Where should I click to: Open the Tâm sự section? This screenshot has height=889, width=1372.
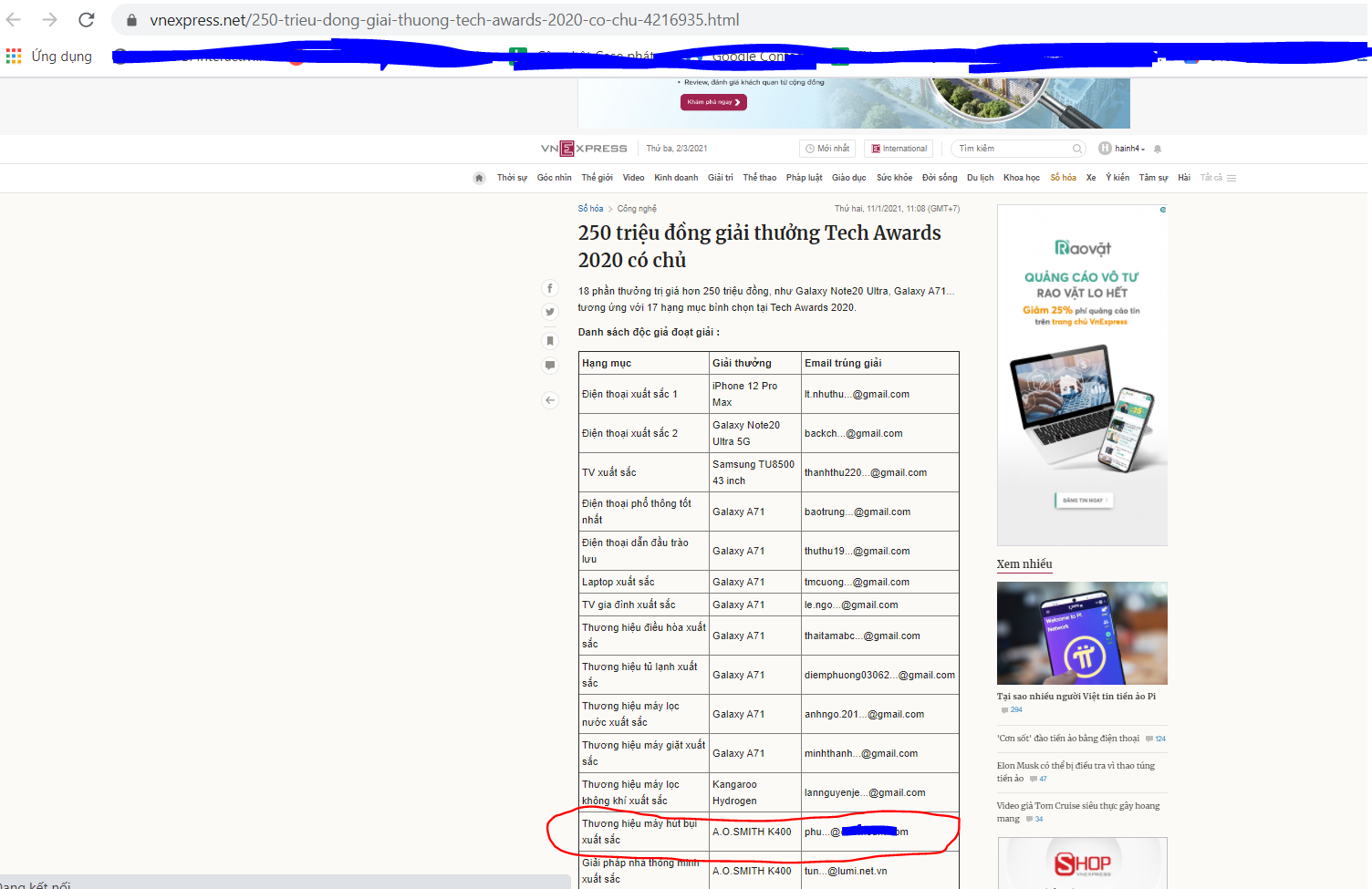click(x=1153, y=178)
